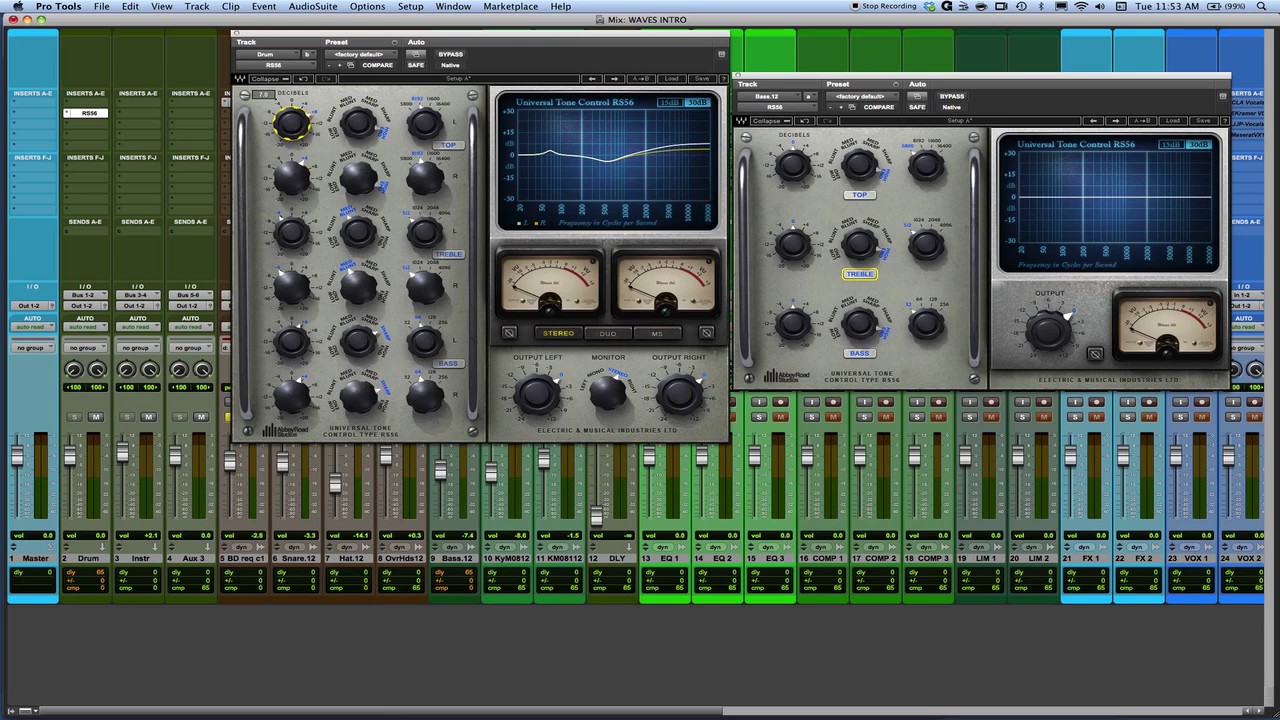Screen dimensions: 1280x720
Task: Click the OUTPUT knob in Bass.12 RS56
Action: [x=1047, y=330]
